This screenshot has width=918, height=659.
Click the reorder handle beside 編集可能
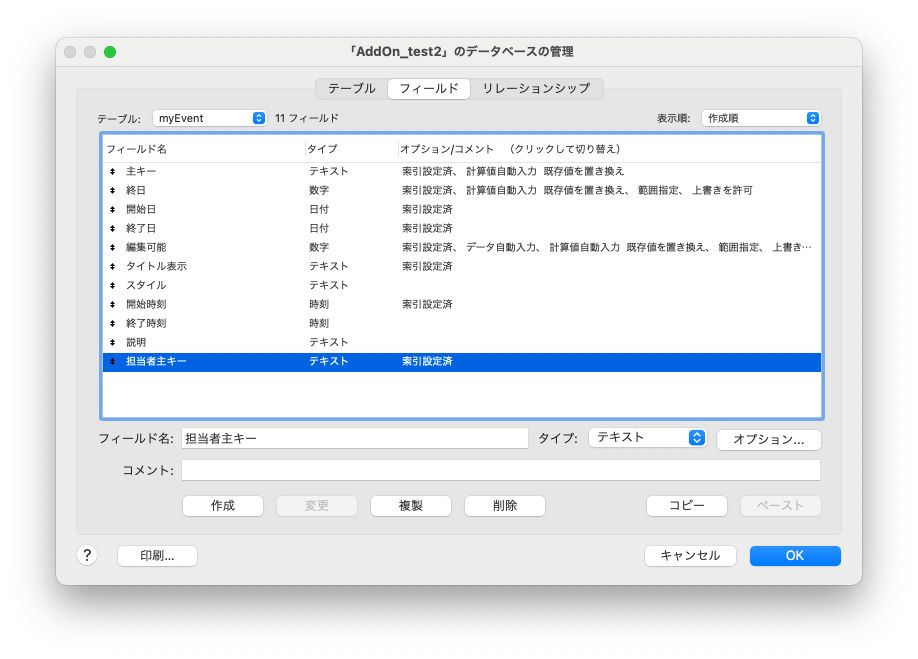112,248
